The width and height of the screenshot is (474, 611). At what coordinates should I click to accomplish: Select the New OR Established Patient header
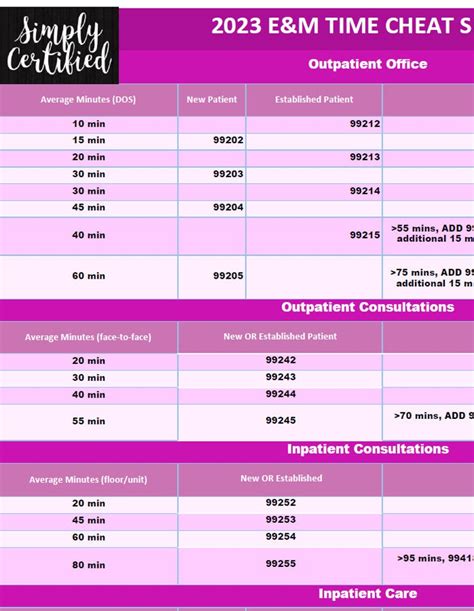(x=280, y=337)
